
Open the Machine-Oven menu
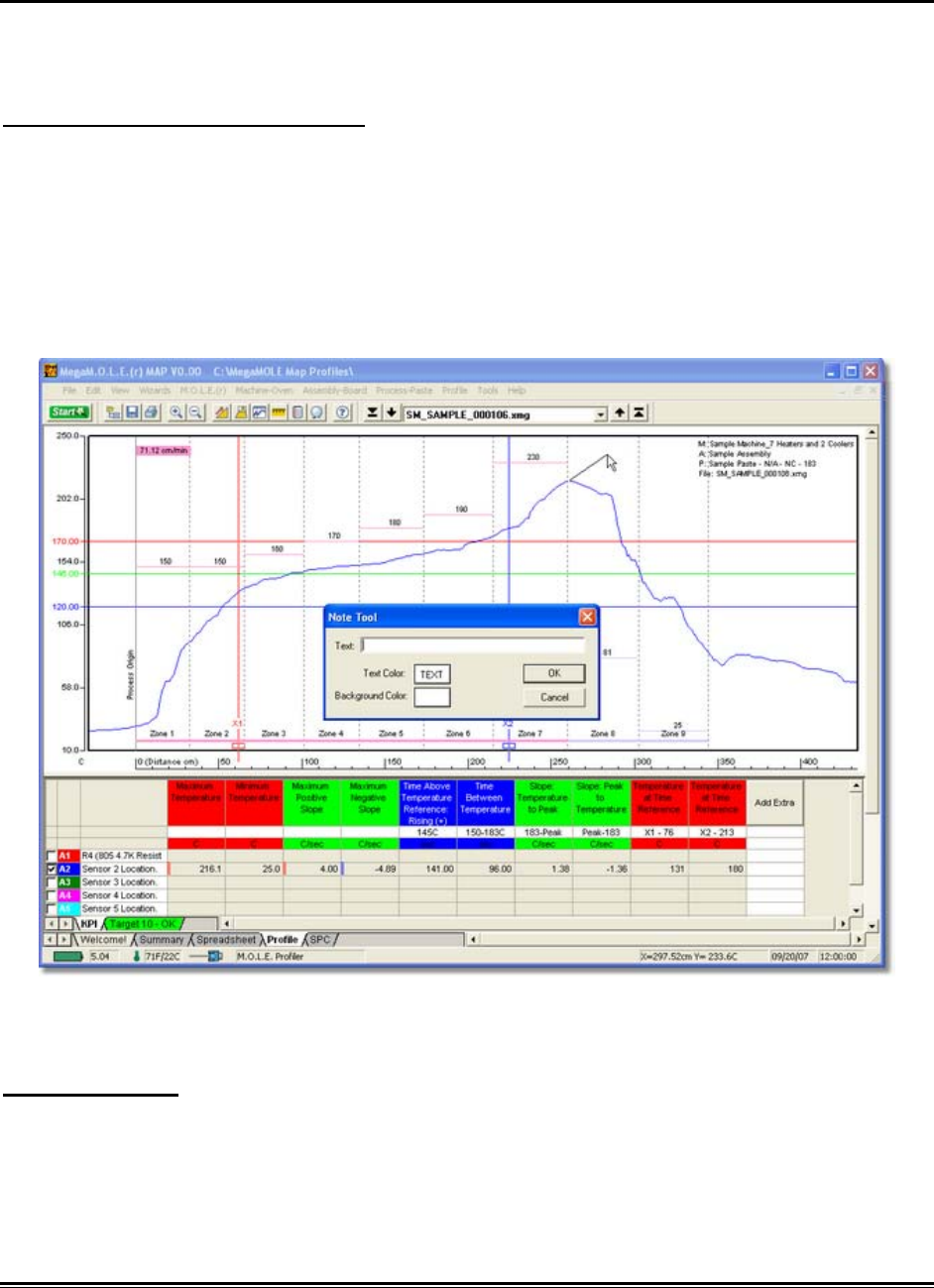click(x=264, y=390)
